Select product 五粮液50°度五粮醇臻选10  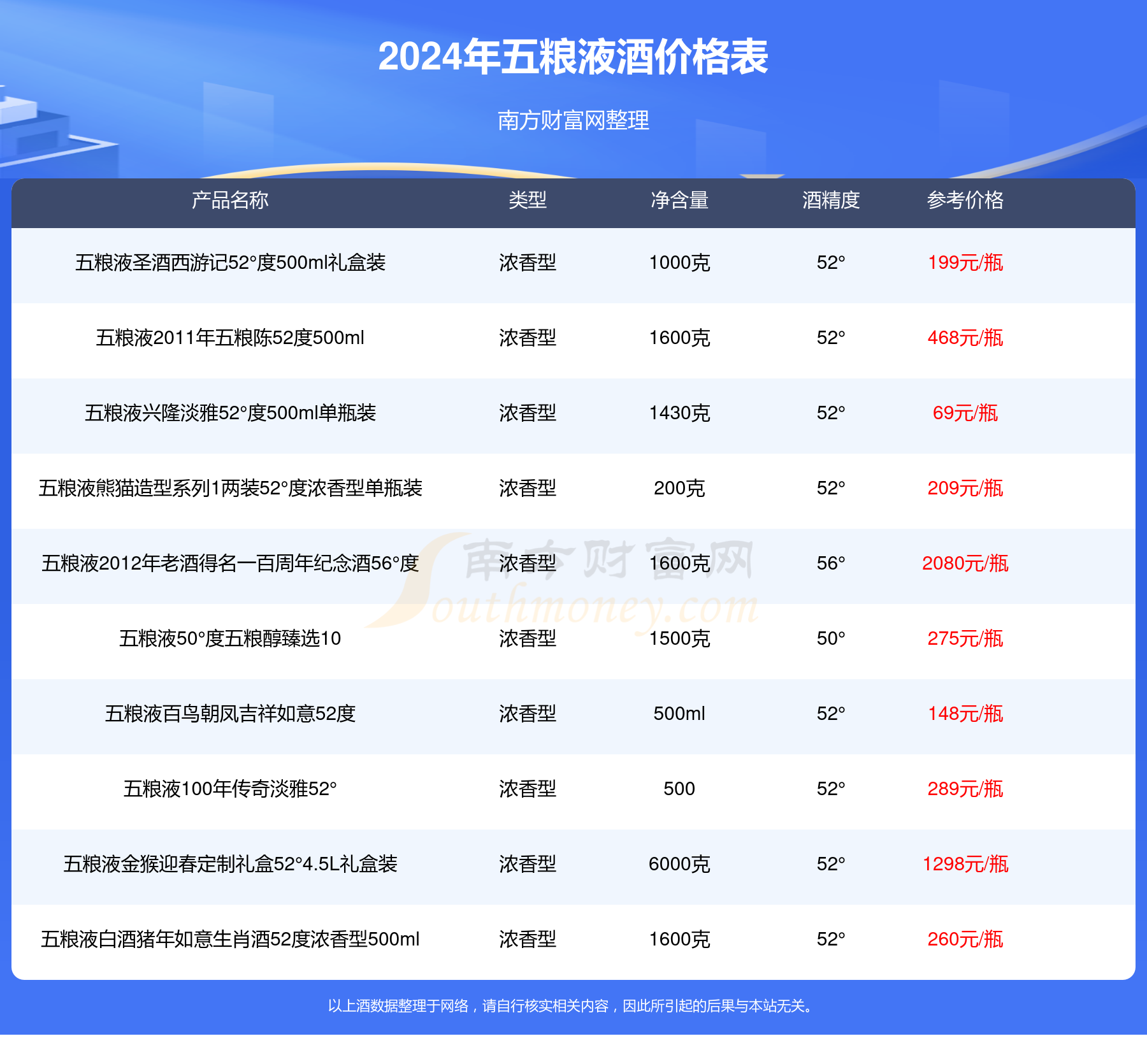click(x=230, y=638)
